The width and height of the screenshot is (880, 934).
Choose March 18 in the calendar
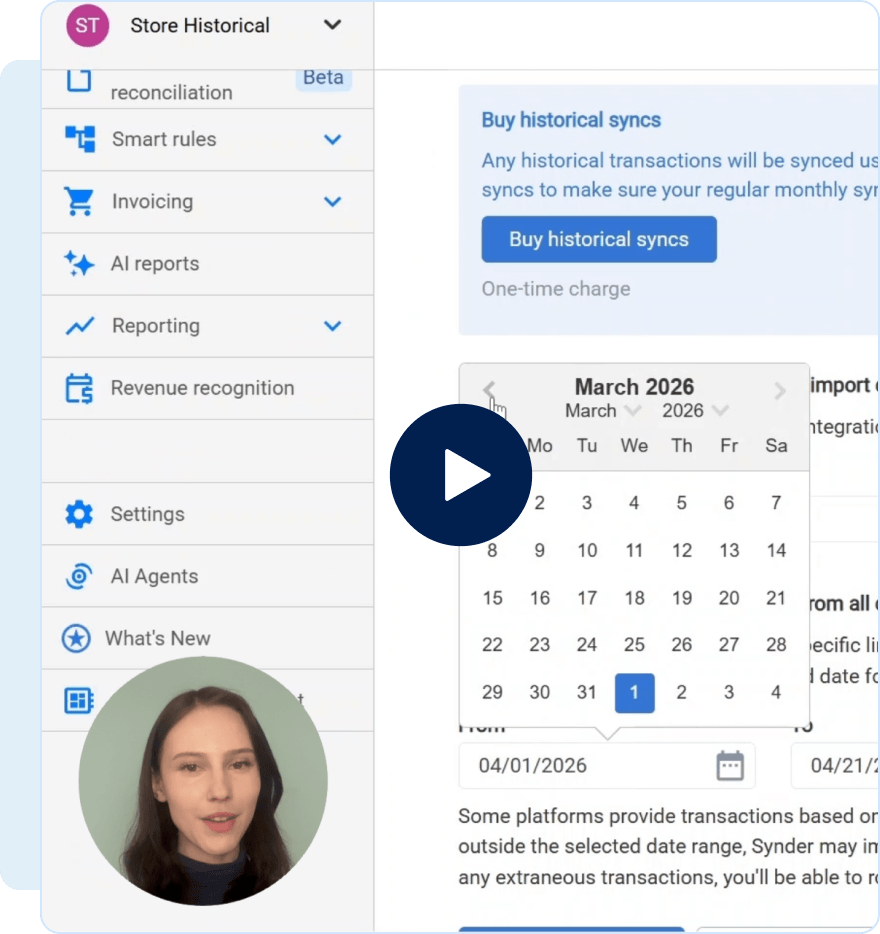pos(634,597)
